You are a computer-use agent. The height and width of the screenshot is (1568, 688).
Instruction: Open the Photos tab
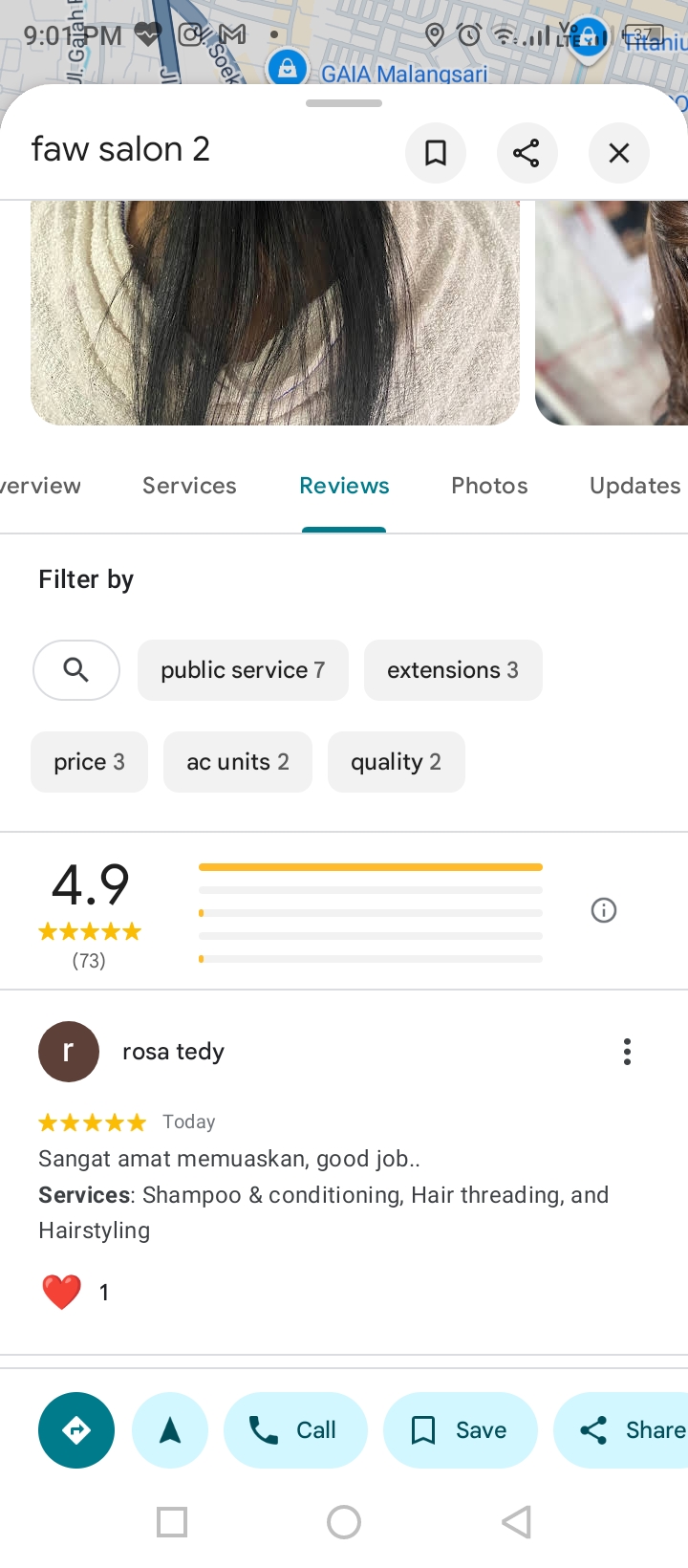point(489,486)
